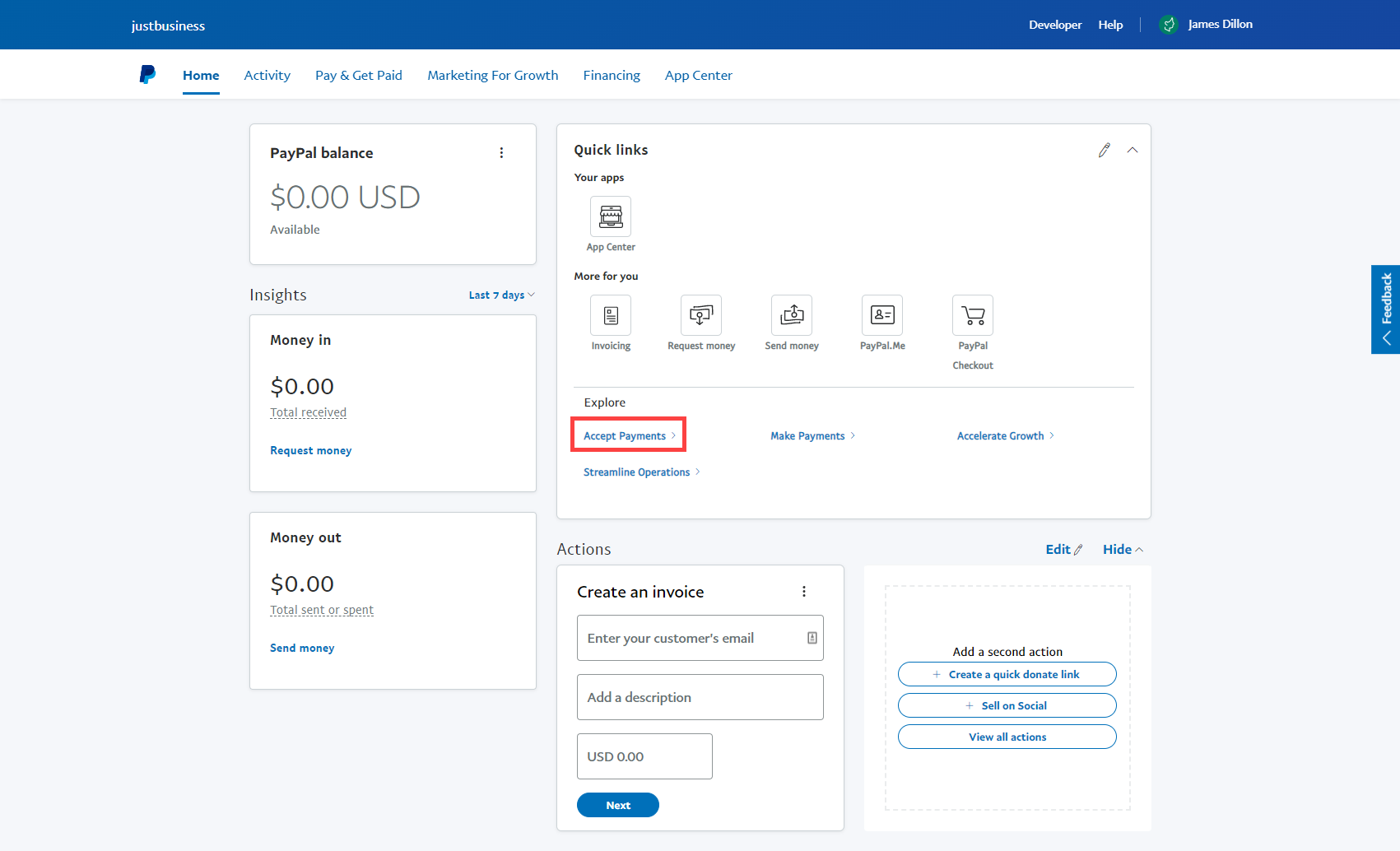Image resolution: width=1400 pixels, height=851 pixels.
Task: Click the Help link
Action: pyautogui.click(x=1110, y=25)
